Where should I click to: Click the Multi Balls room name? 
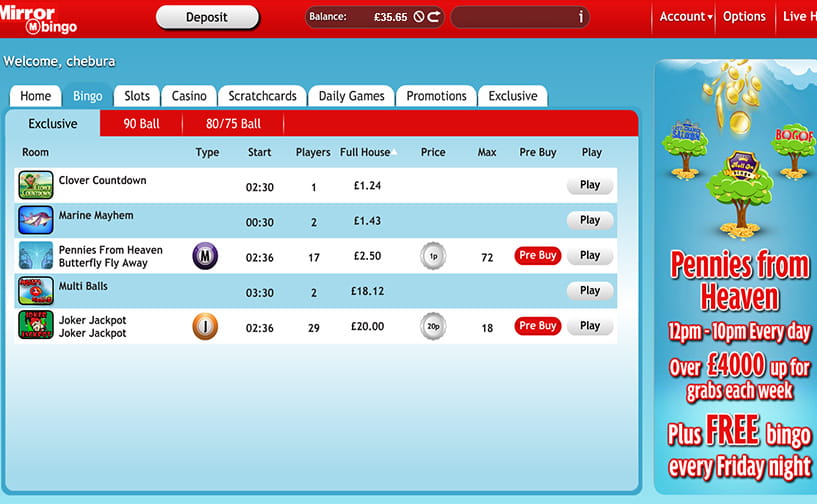coord(83,286)
